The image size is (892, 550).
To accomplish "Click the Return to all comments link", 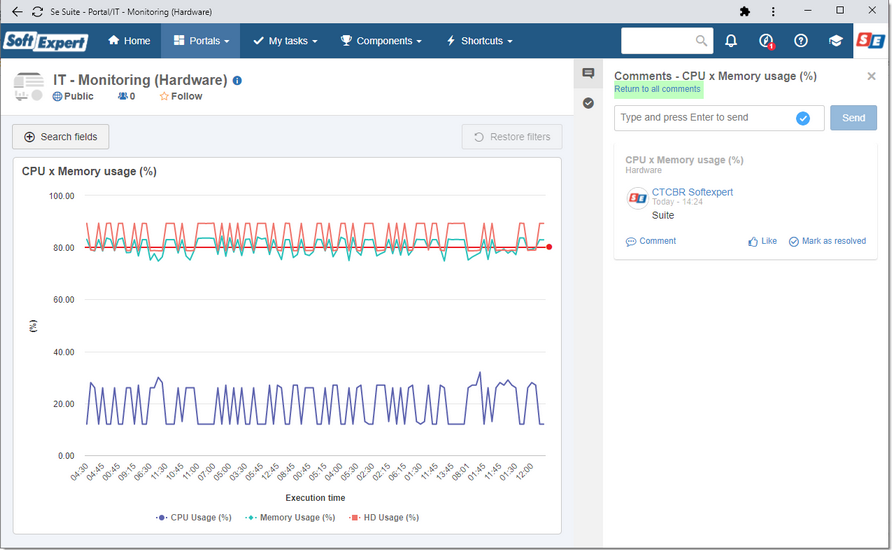I will [x=657, y=89].
